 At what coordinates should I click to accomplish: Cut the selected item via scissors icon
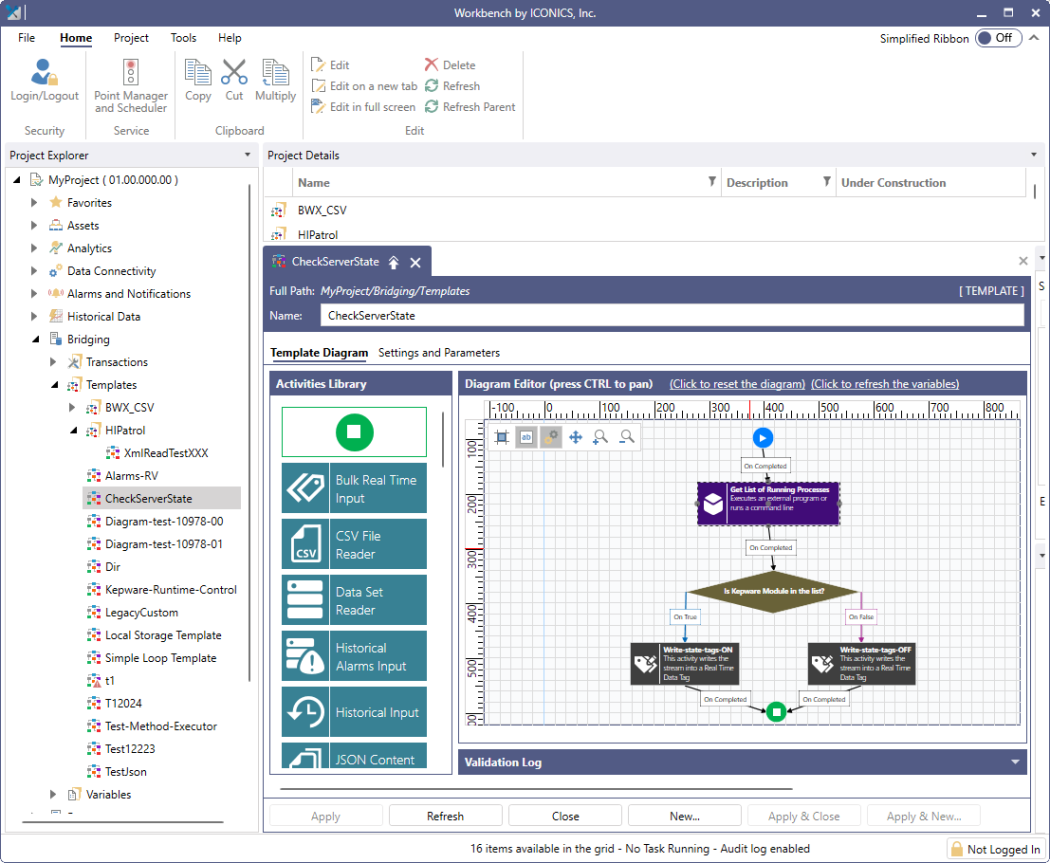point(234,80)
